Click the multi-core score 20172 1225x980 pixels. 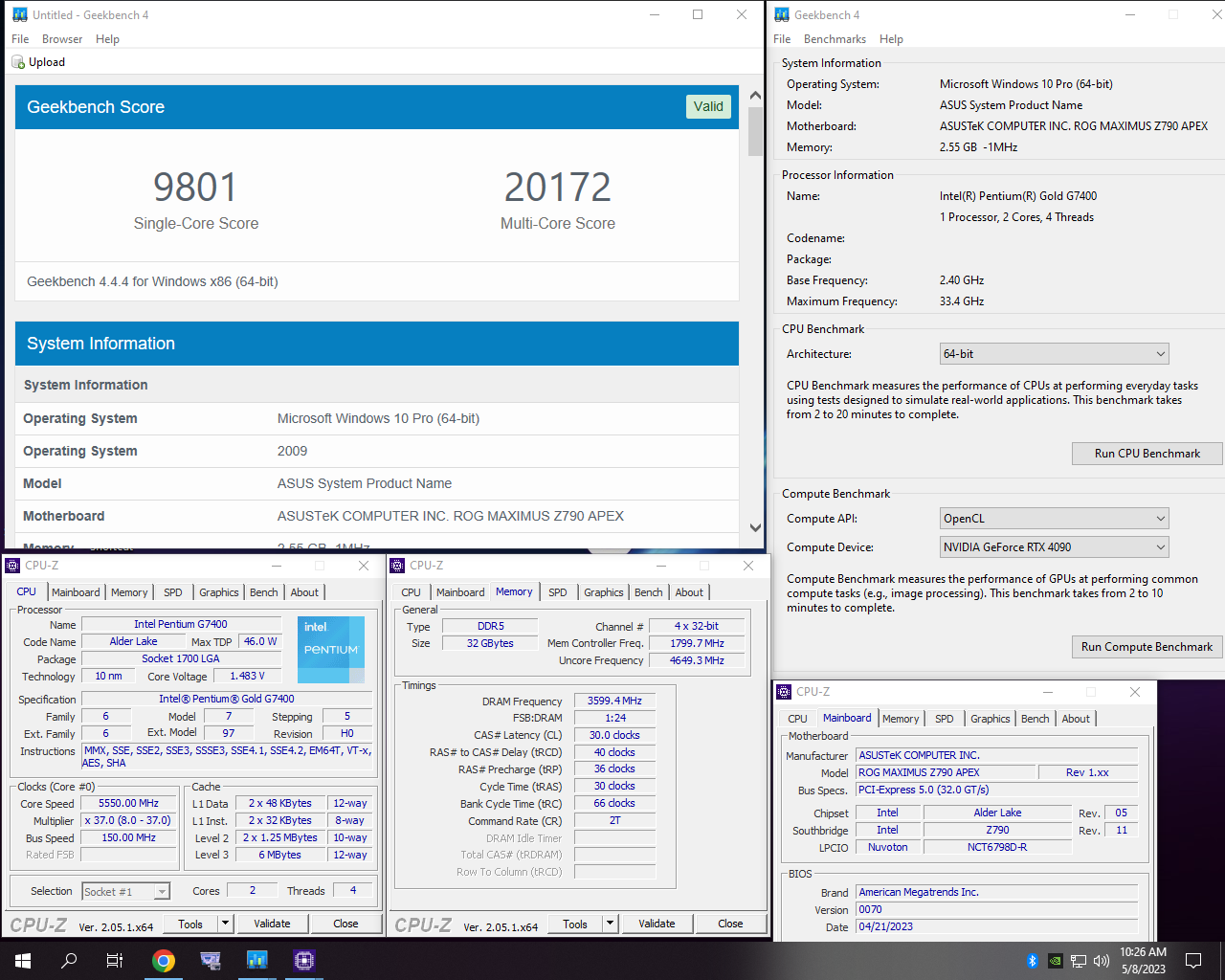click(558, 188)
